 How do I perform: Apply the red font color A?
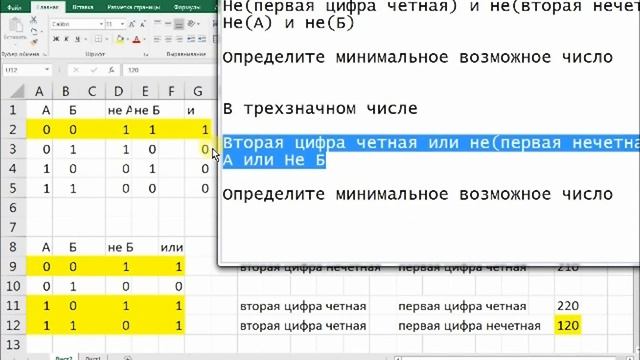pos(136,39)
